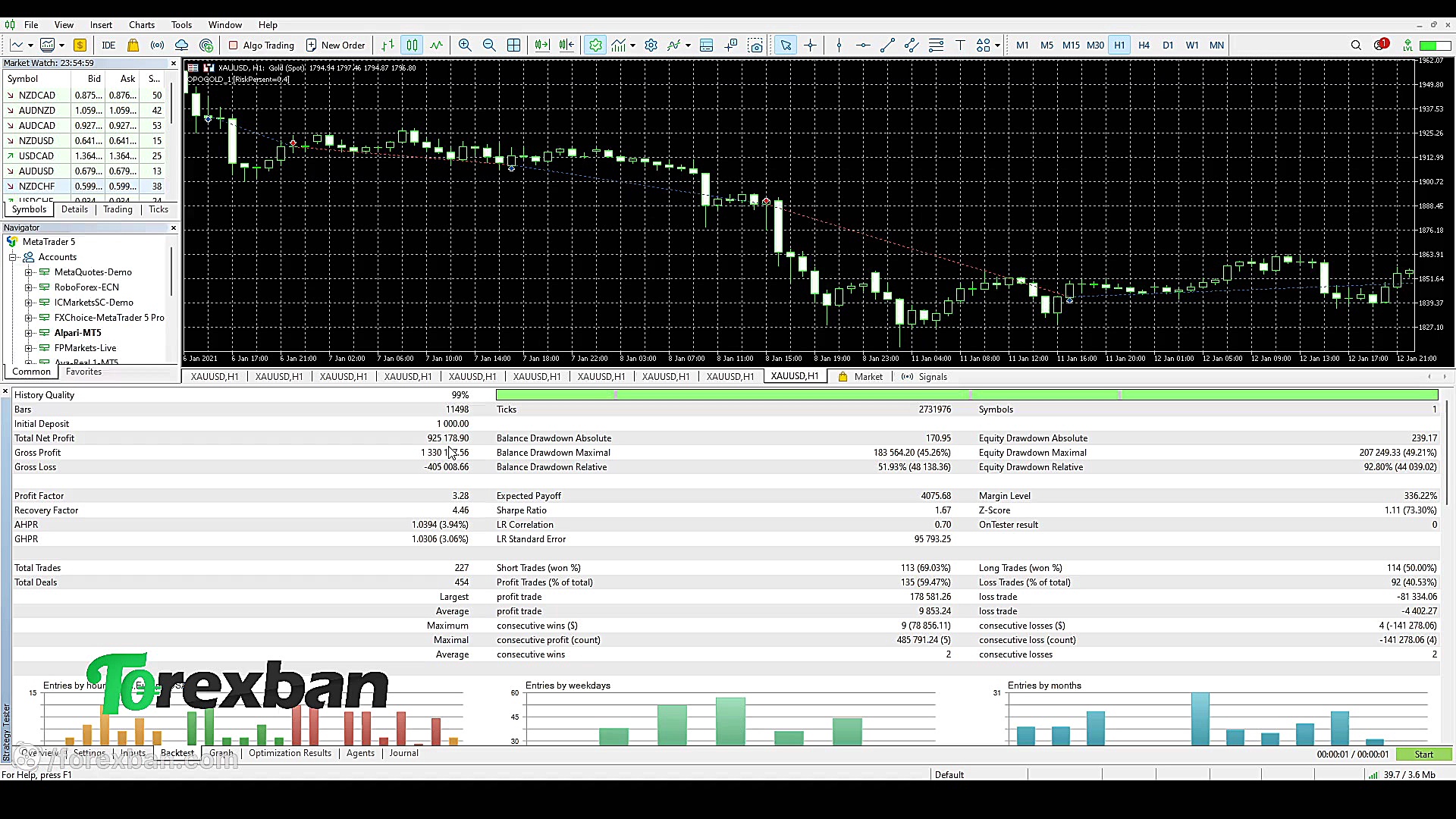Open the Signals tab below chart
Viewport: 1456px width, 819px height.
[924, 377]
